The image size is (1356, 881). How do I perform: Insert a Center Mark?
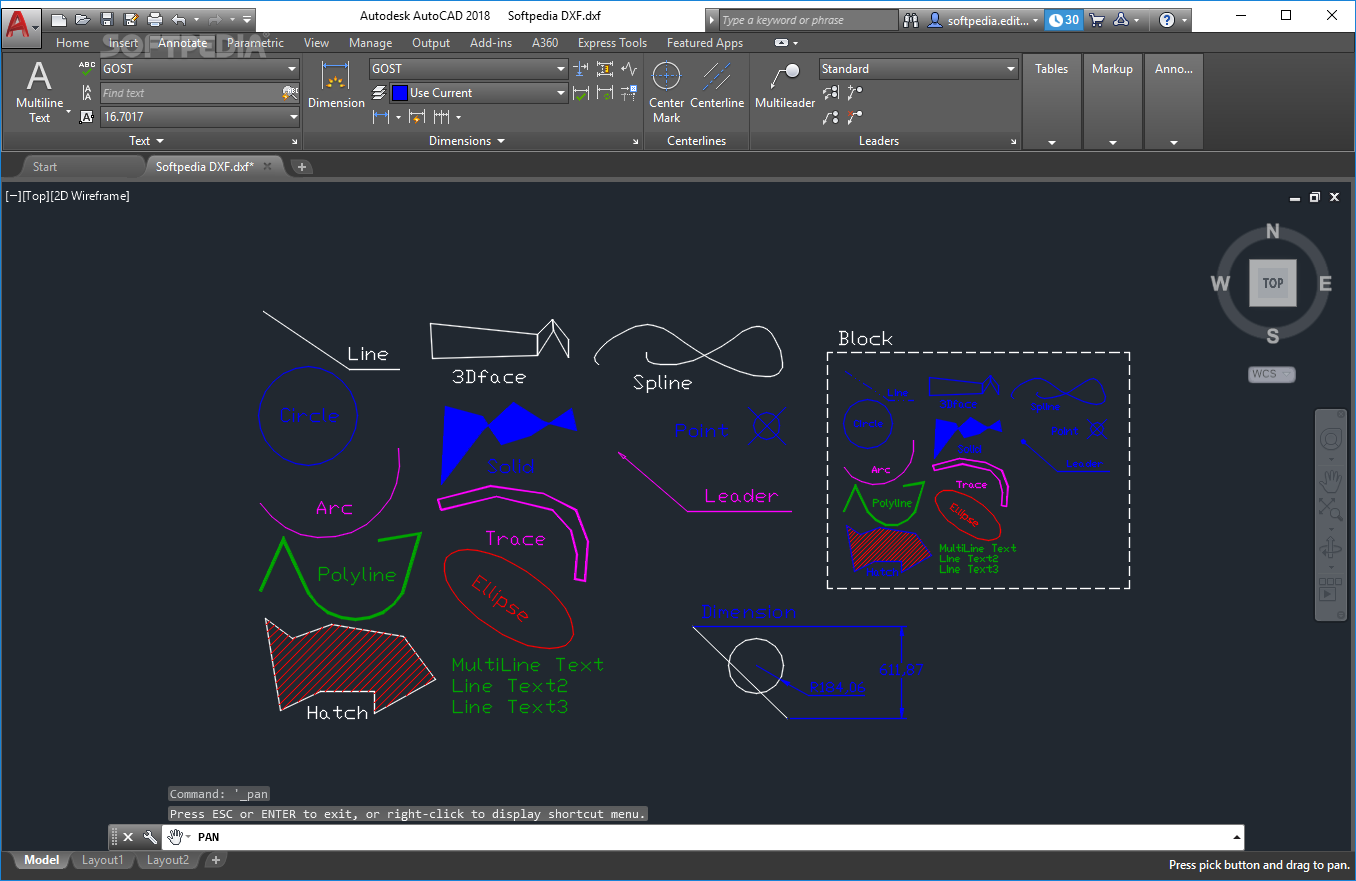pyautogui.click(x=666, y=90)
